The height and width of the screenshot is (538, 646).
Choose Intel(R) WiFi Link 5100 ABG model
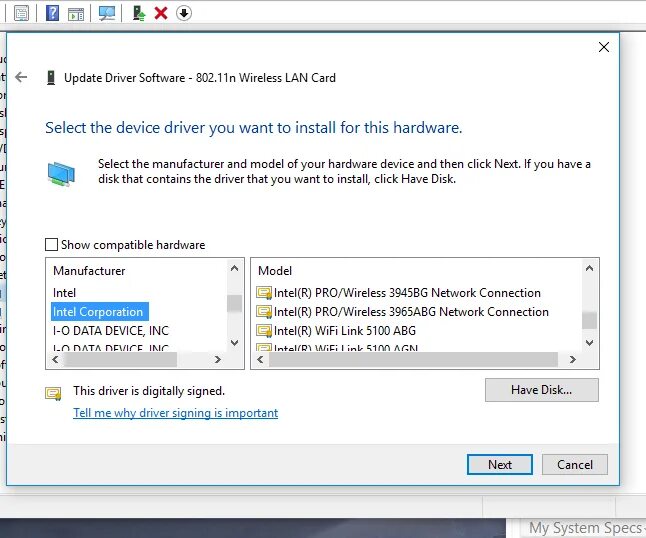pyautogui.click(x=345, y=330)
